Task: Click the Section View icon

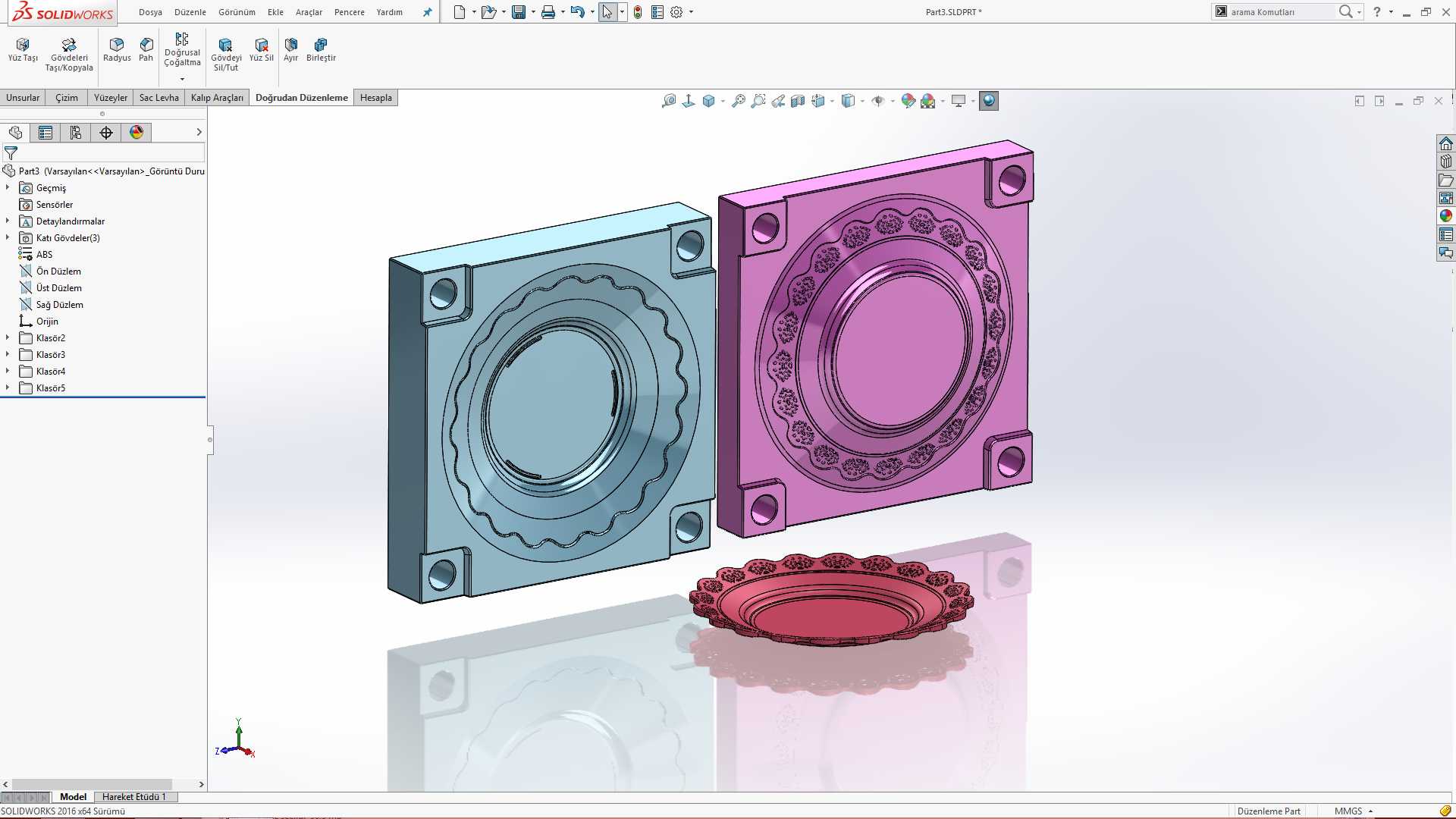Action: click(798, 101)
